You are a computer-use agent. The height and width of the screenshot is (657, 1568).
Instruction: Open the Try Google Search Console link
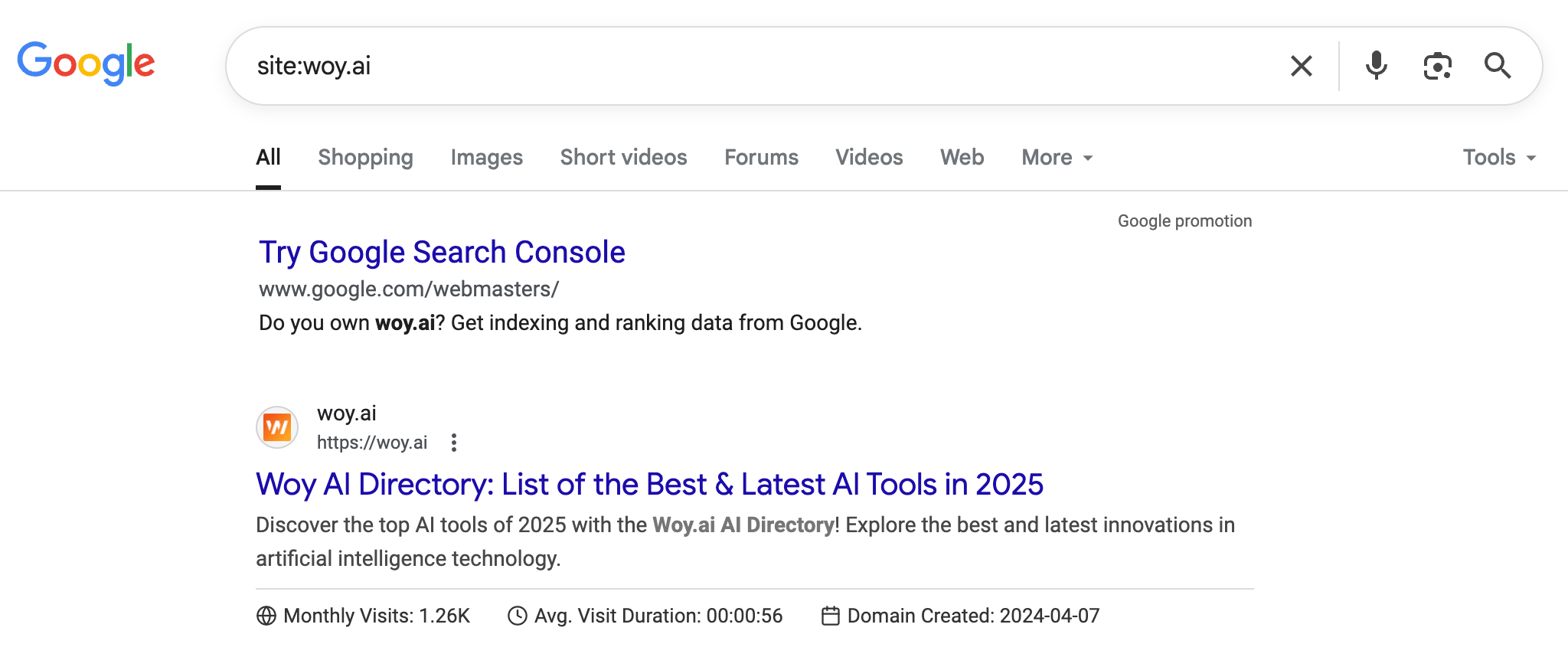click(x=442, y=253)
